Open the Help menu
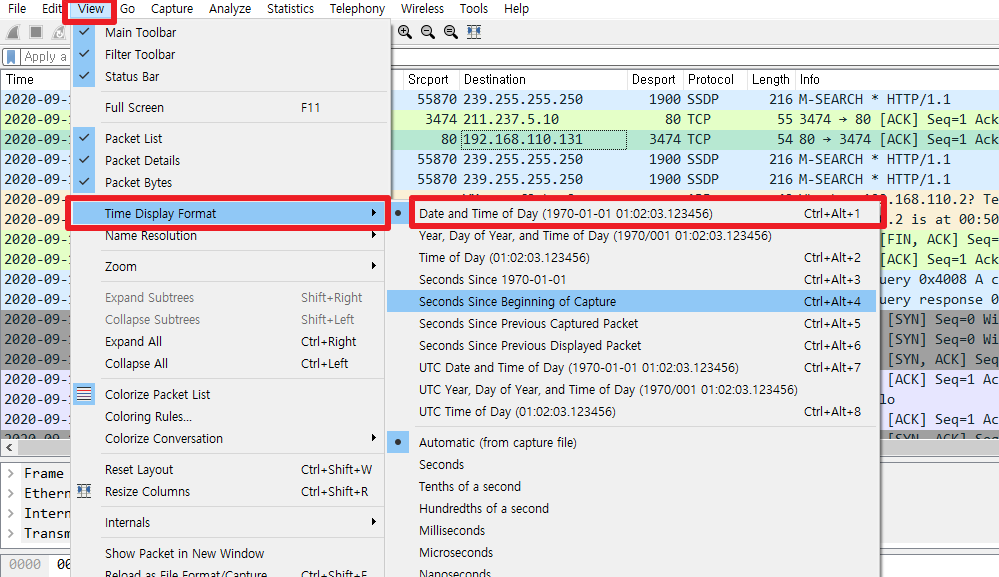Image resolution: width=999 pixels, height=577 pixels. (516, 9)
